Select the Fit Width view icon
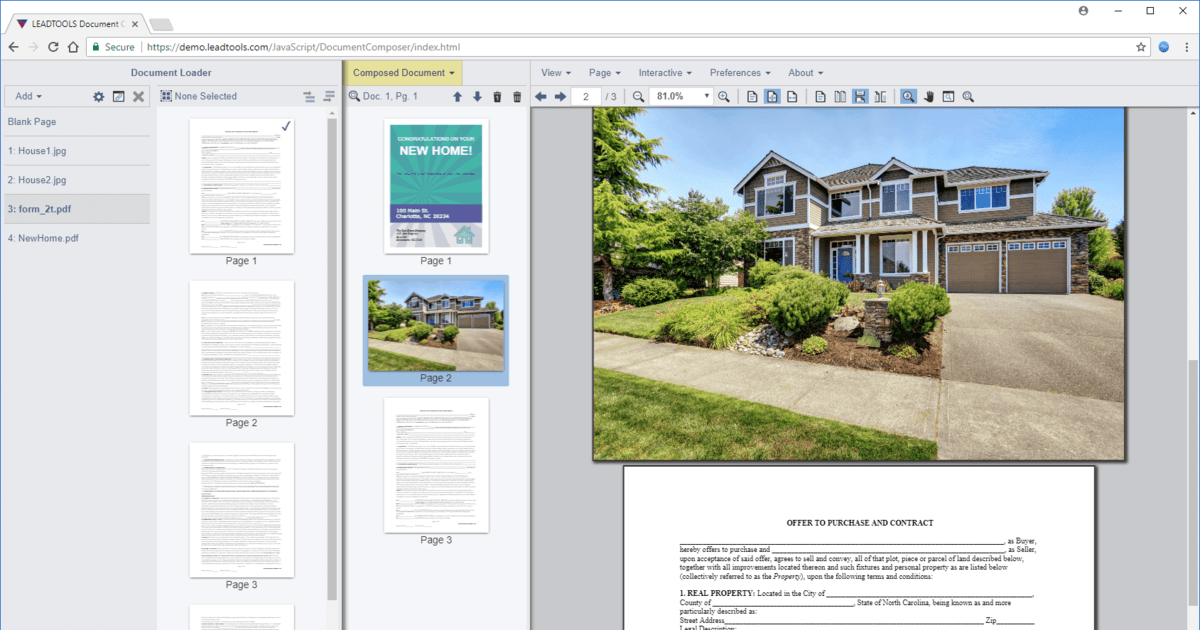Image resolution: width=1200 pixels, height=630 pixels. coord(791,96)
